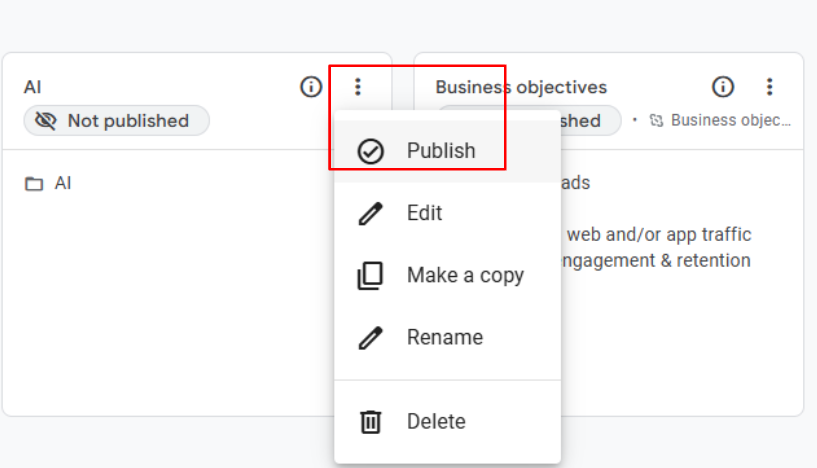
Task: Select Rename in the context menu
Action: [x=444, y=338]
